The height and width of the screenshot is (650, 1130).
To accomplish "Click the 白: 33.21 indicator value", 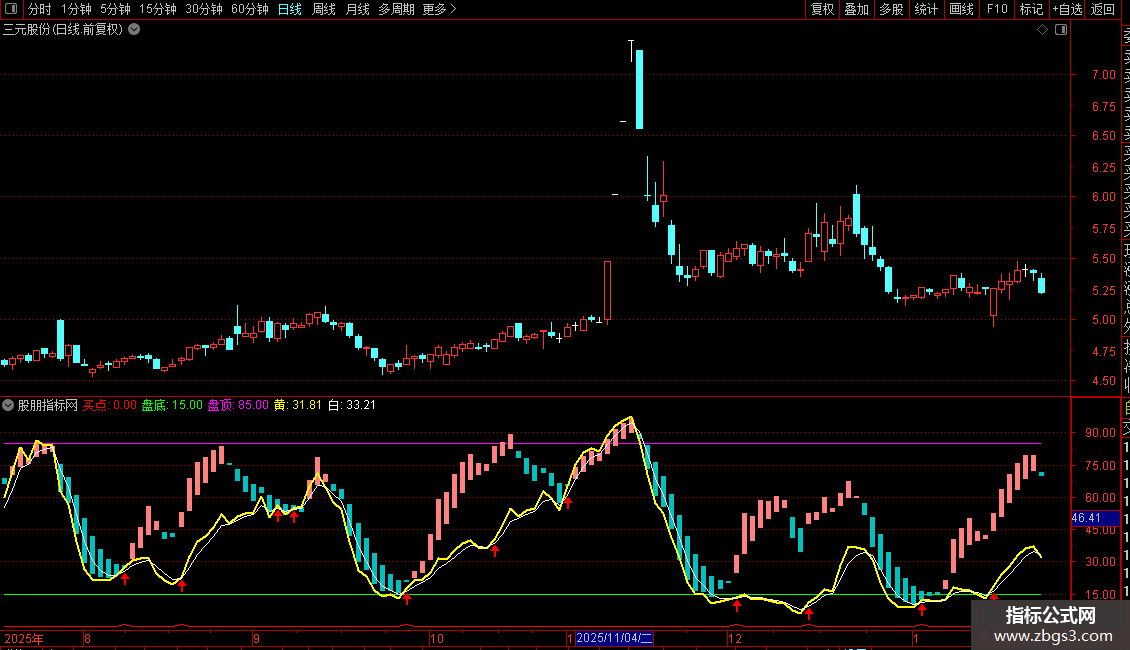I will click(x=352, y=405).
